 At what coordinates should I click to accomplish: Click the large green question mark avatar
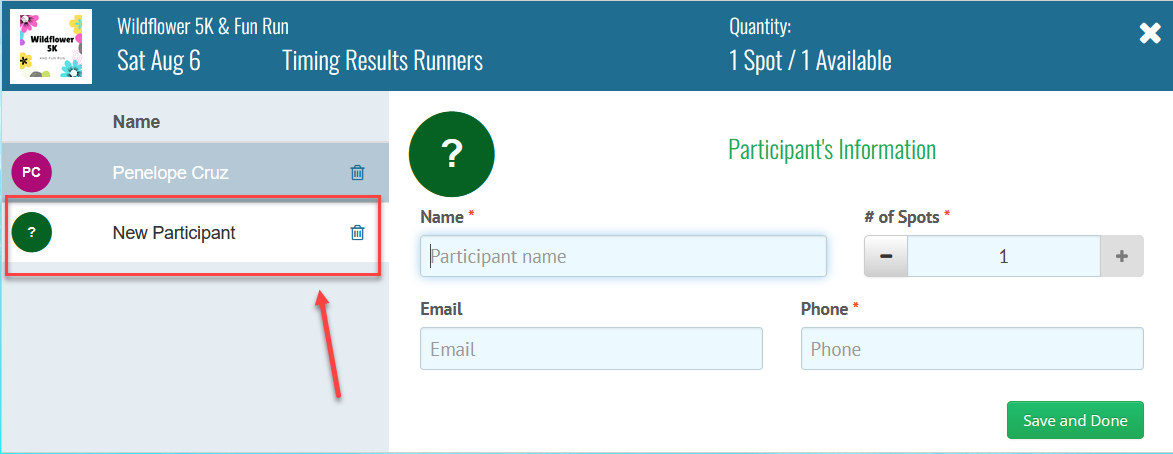[452, 154]
